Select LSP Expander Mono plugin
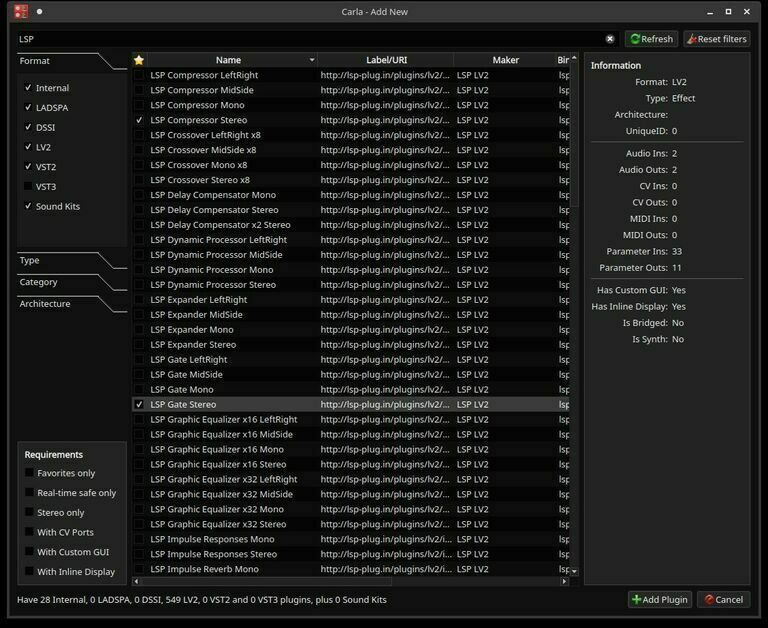This screenshot has width=768, height=628. coord(351,330)
